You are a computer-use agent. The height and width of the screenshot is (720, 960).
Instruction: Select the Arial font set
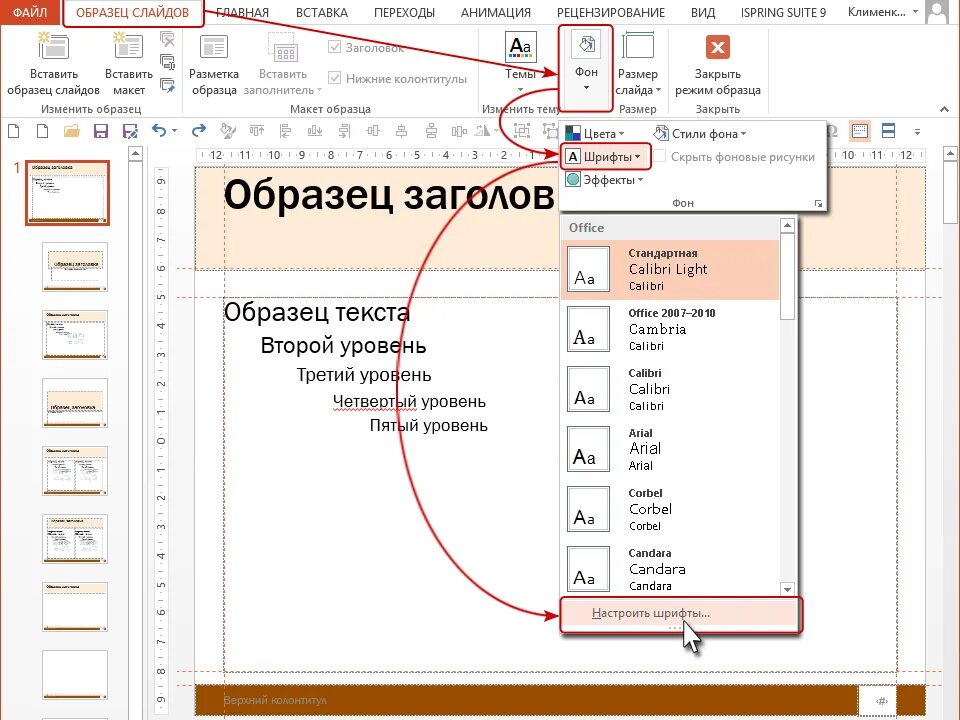click(670, 449)
